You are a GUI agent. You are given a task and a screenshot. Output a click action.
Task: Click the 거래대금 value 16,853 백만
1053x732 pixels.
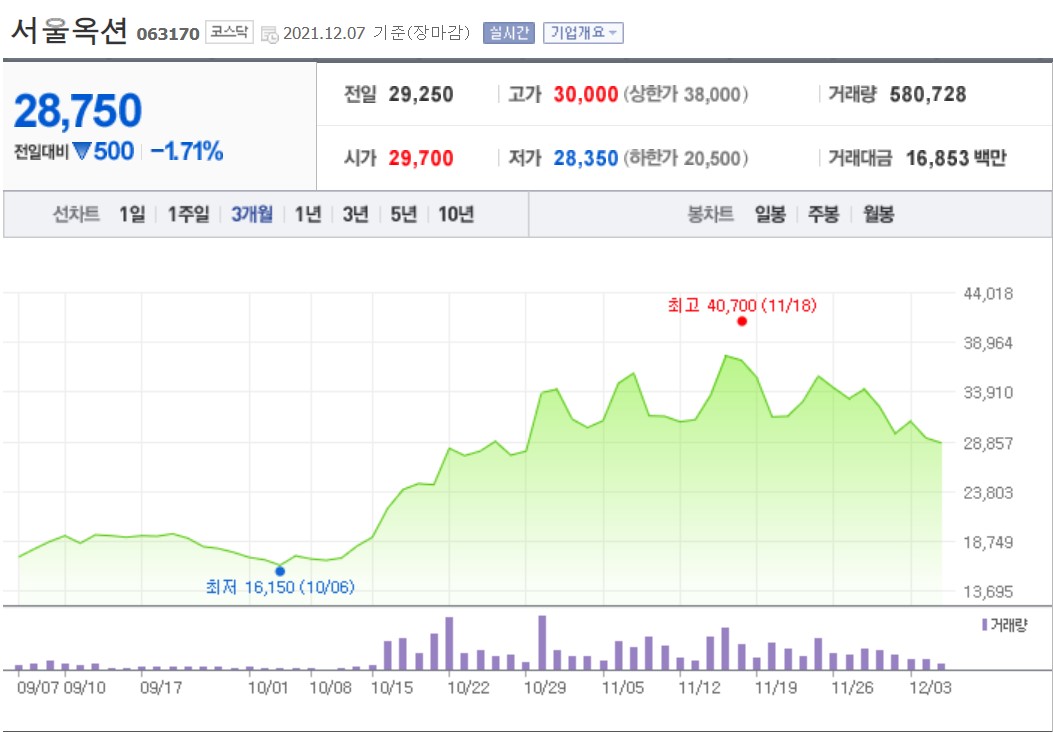click(956, 158)
